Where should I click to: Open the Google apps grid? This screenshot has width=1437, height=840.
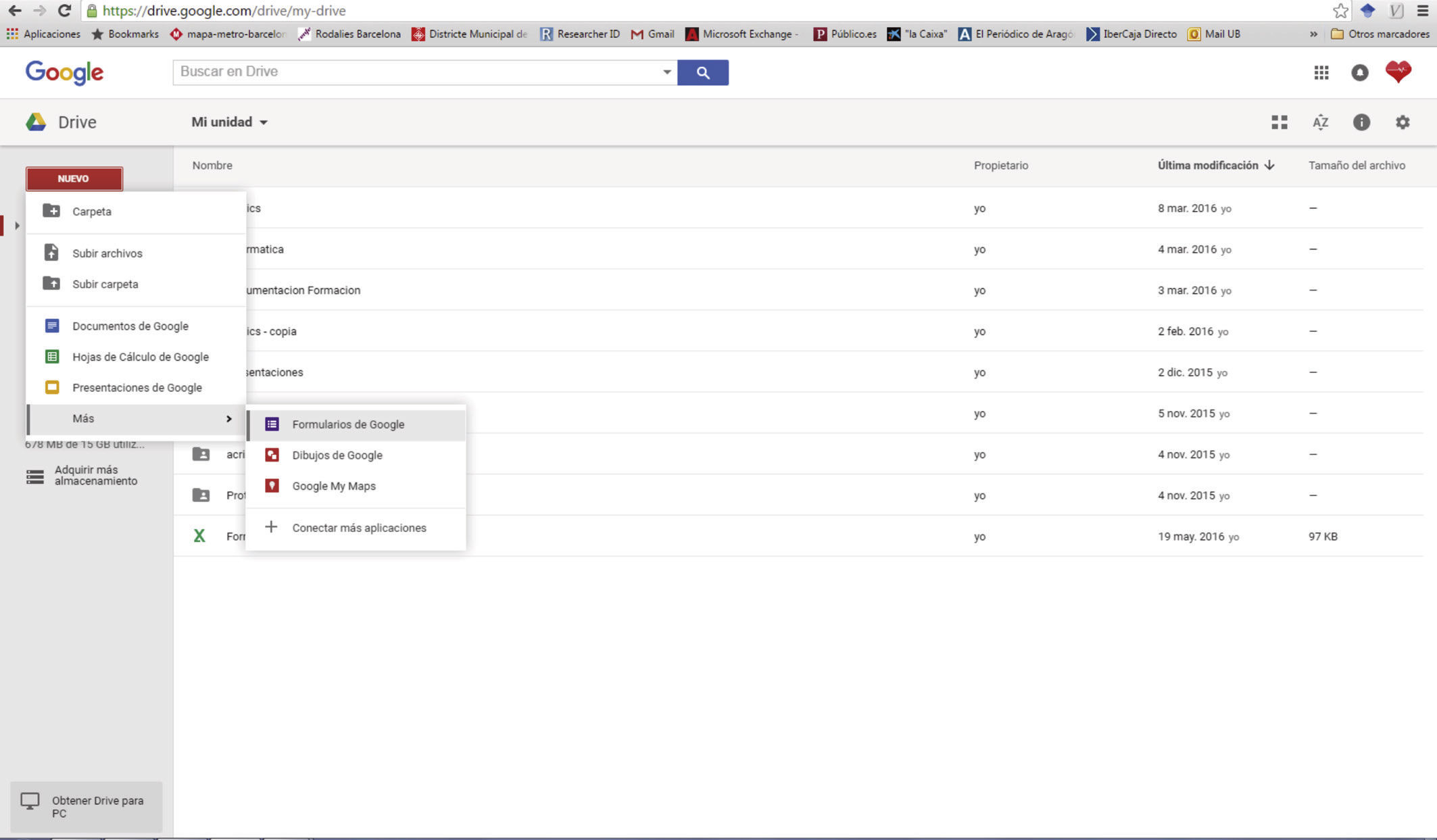[x=1321, y=72]
